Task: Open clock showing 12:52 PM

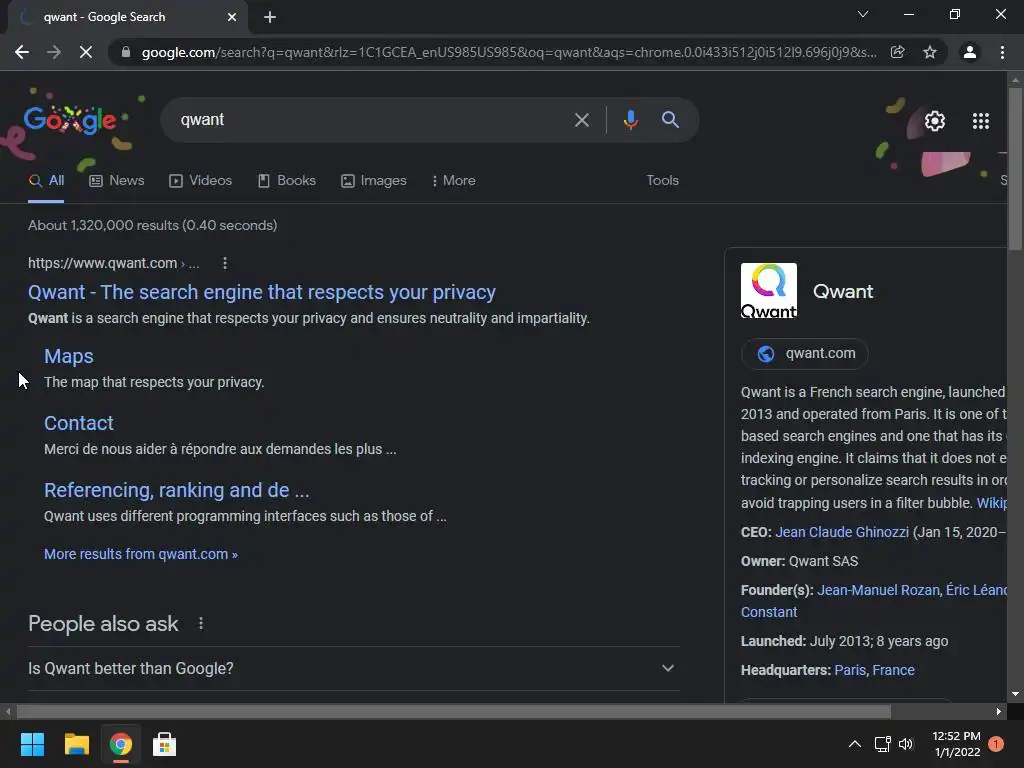Action: (x=956, y=744)
